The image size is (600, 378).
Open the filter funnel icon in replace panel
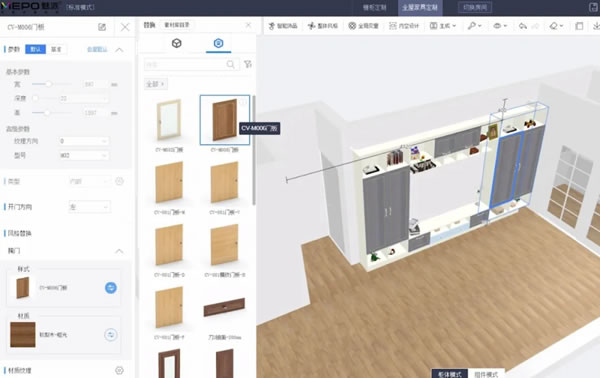tap(248, 64)
